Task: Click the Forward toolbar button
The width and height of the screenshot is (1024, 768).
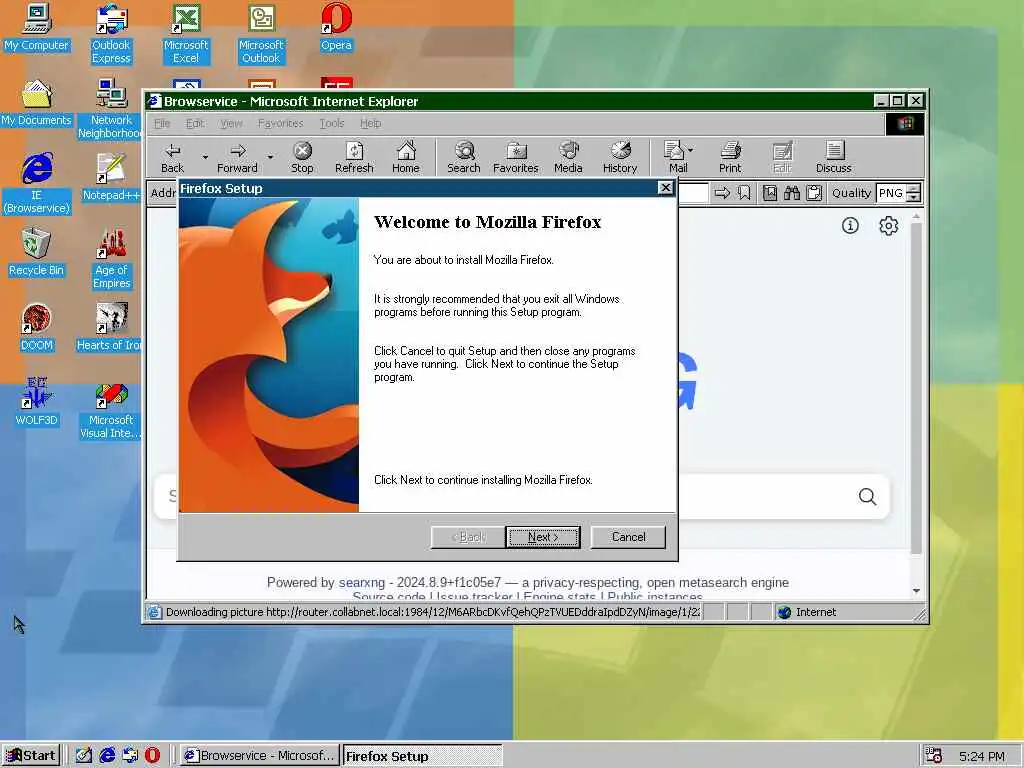Action: click(237, 158)
